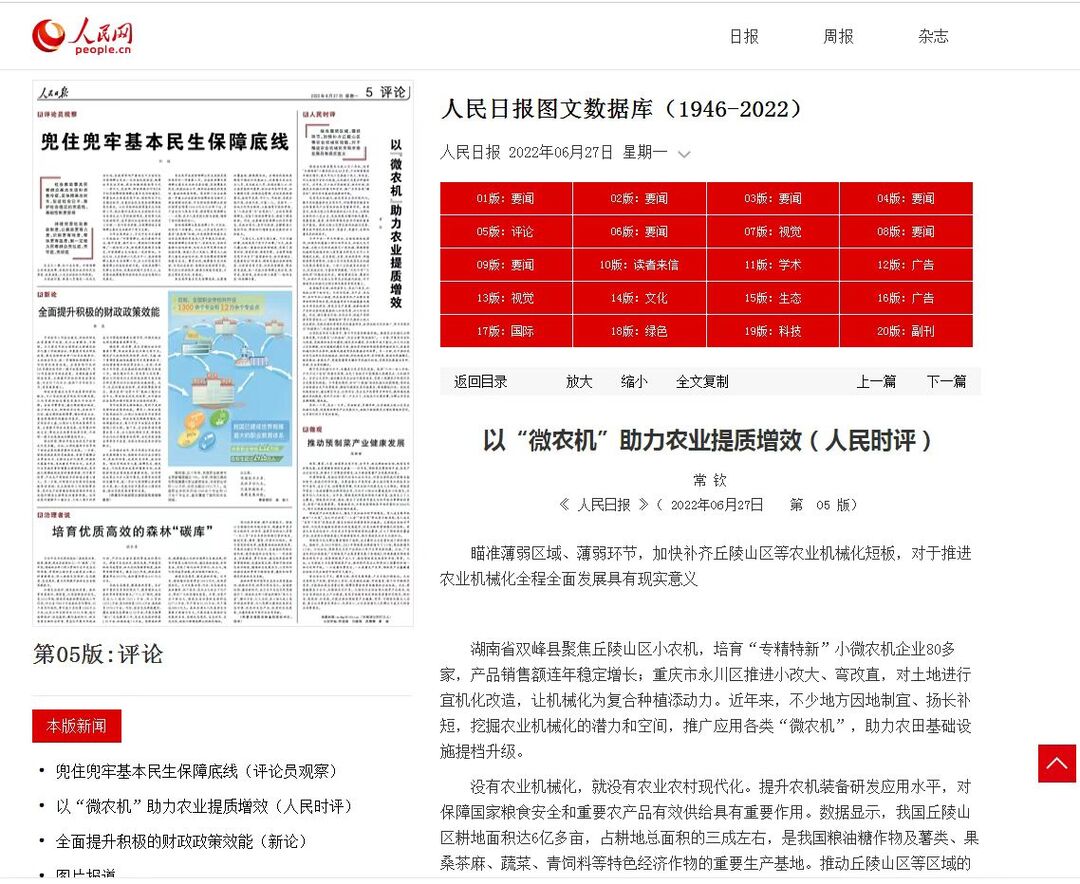Open edition 07版: 视觉
The height and width of the screenshot is (884, 1080).
coord(773,232)
